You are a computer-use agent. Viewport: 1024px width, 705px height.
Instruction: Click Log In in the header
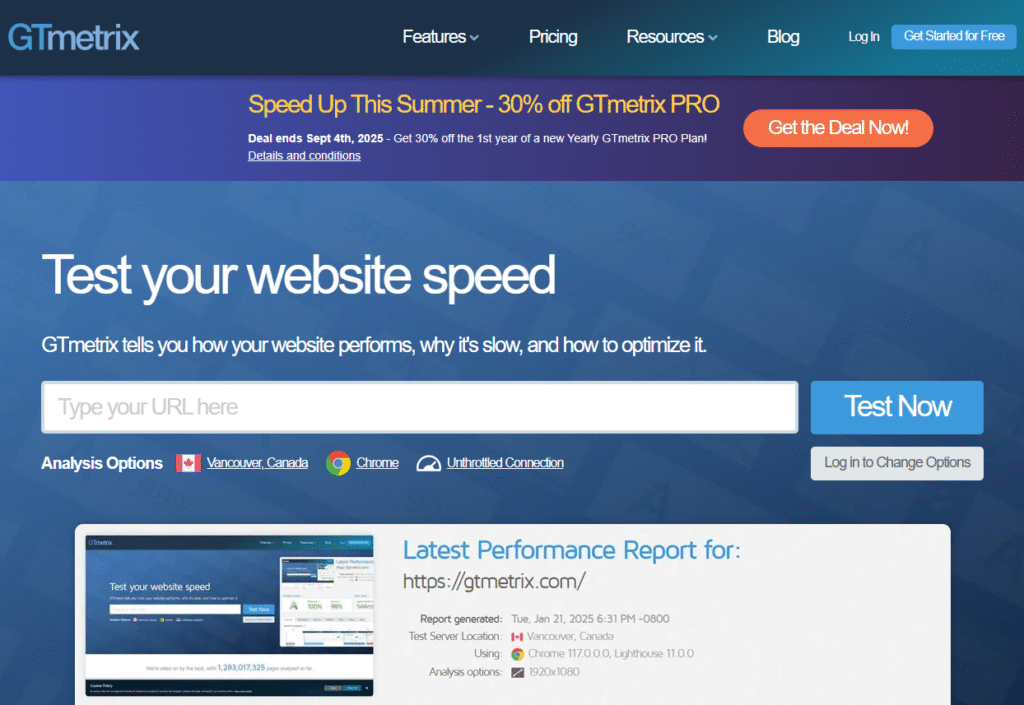863,37
